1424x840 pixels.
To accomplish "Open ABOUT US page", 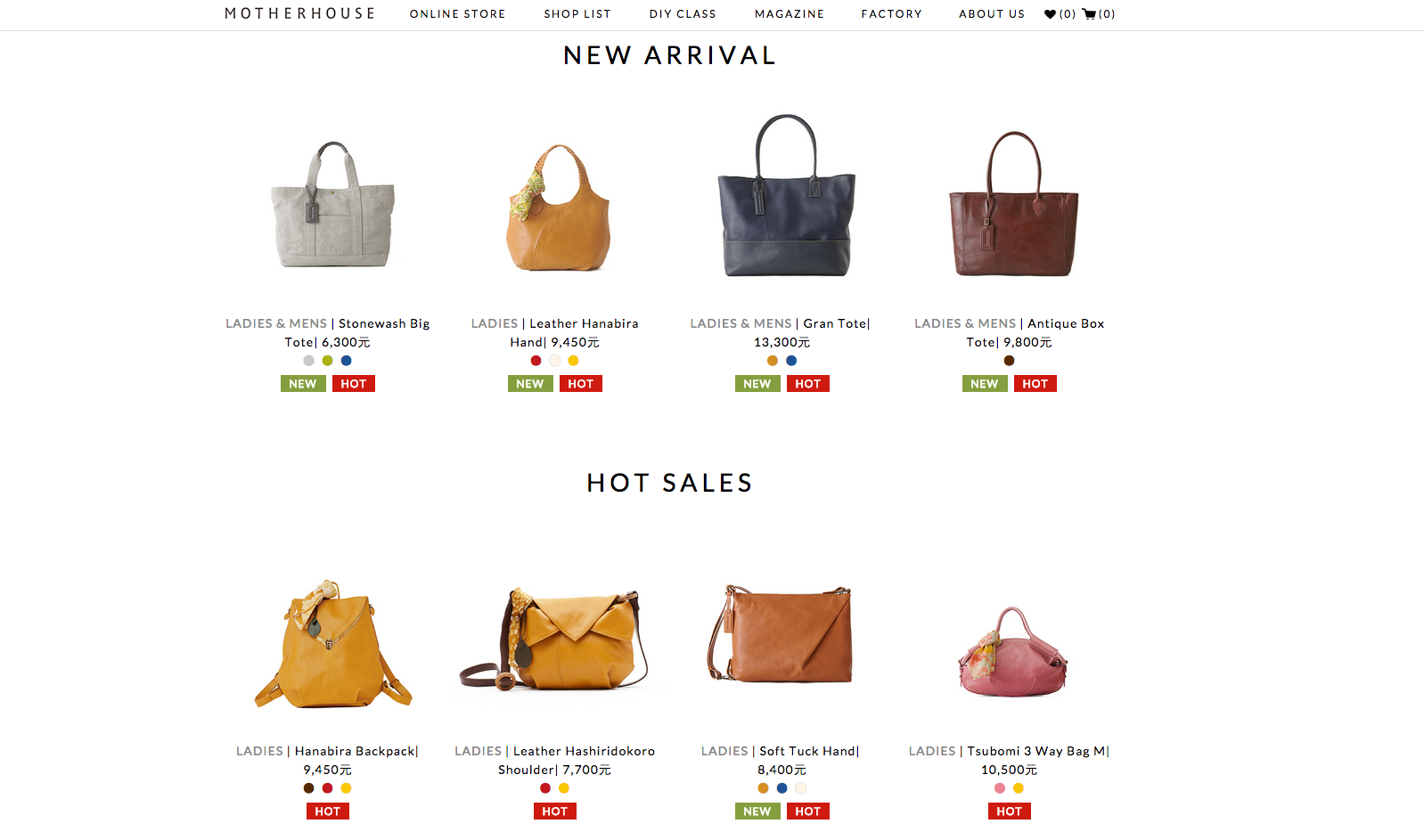I will [x=992, y=14].
